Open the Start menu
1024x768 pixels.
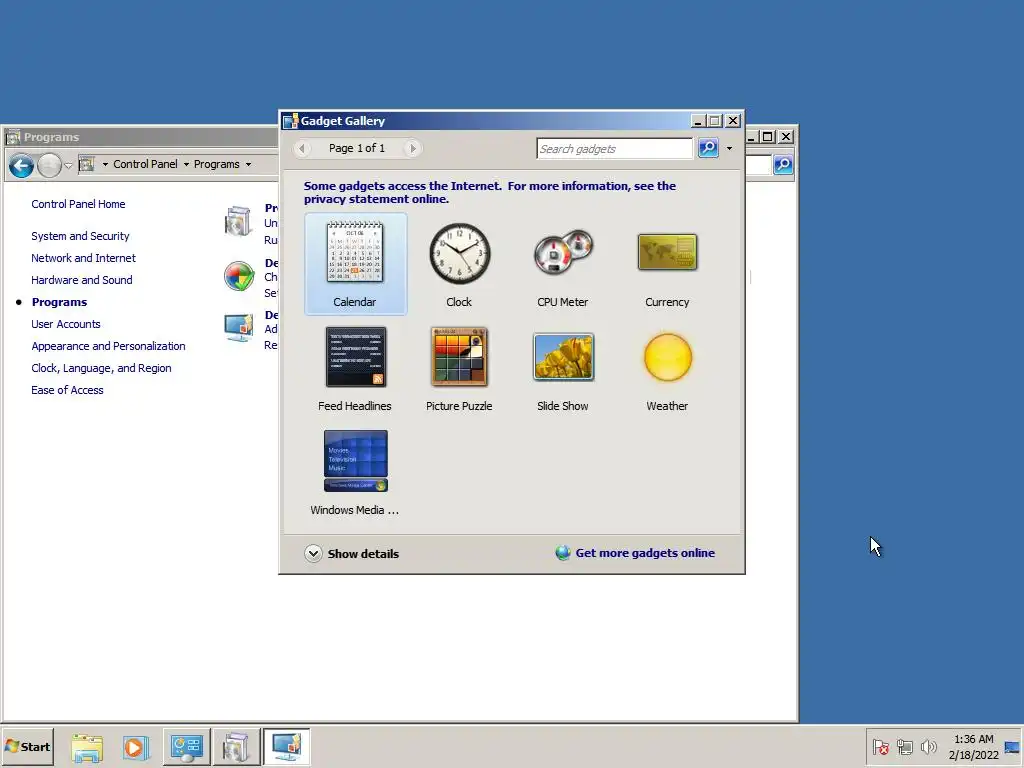[x=27, y=746]
